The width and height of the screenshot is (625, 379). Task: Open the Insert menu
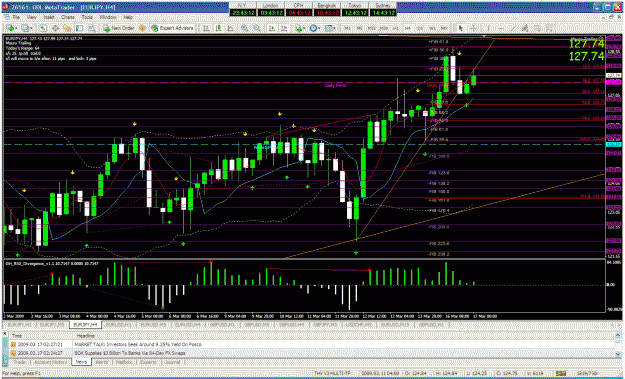49,18
